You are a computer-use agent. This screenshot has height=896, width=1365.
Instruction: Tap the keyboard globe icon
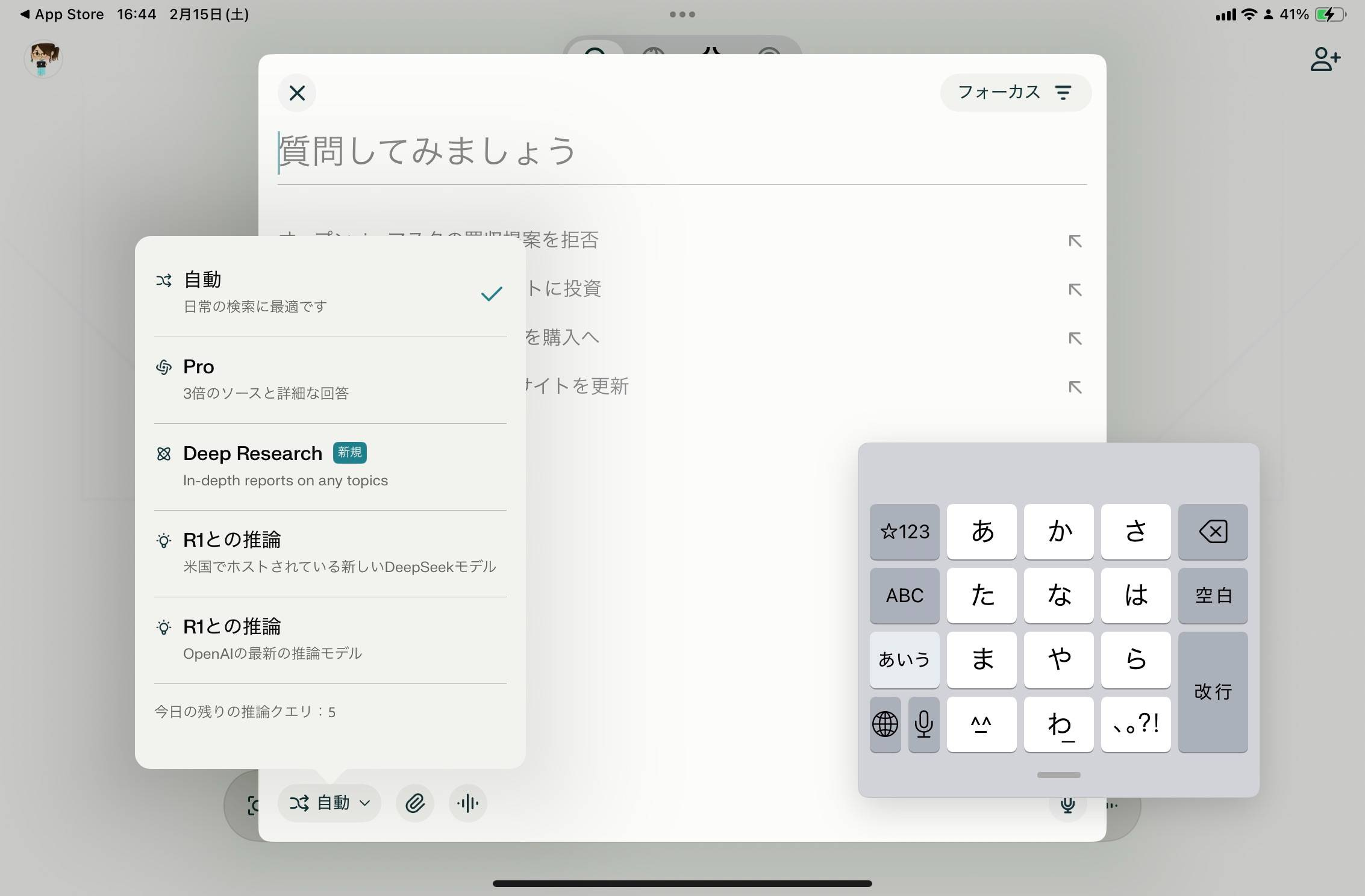click(886, 724)
